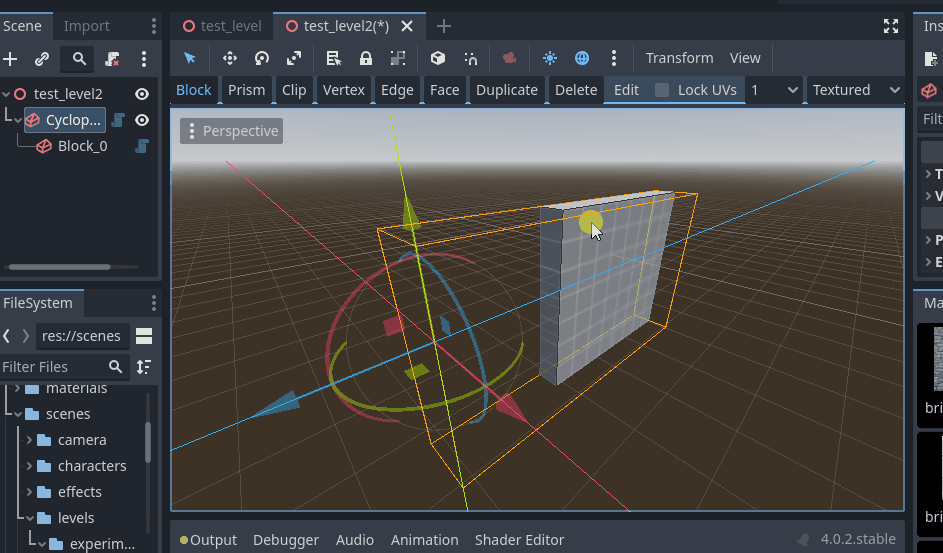Viewport: 943px width, 553px height.
Task: Select the Block tool
Action: 194,90
